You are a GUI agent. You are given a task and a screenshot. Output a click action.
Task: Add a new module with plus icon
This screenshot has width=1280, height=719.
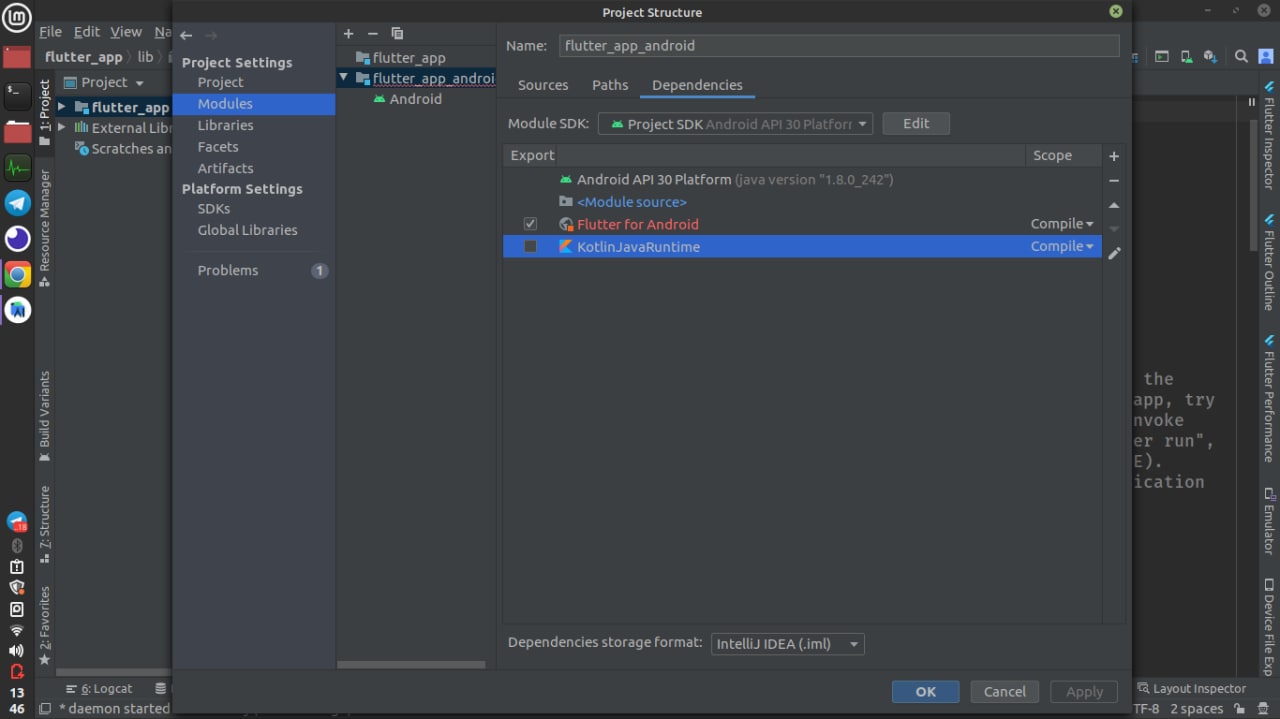pos(348,34)
